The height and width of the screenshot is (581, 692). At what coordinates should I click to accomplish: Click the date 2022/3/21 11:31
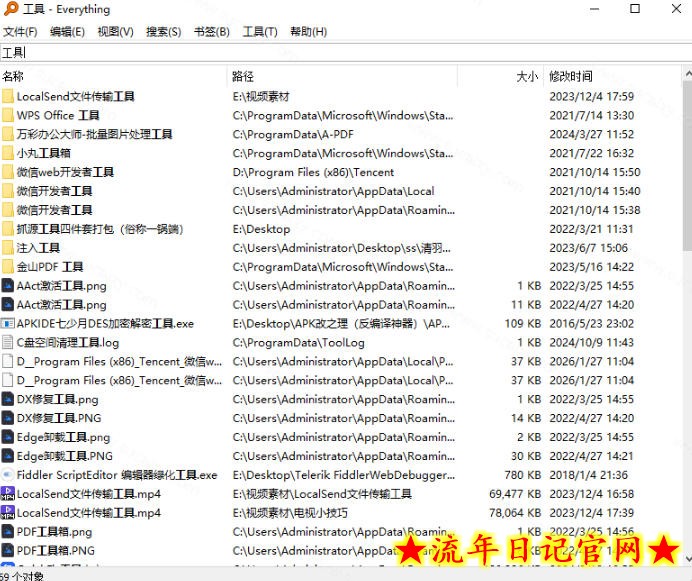pyautogui.click(x=591, y=229)
